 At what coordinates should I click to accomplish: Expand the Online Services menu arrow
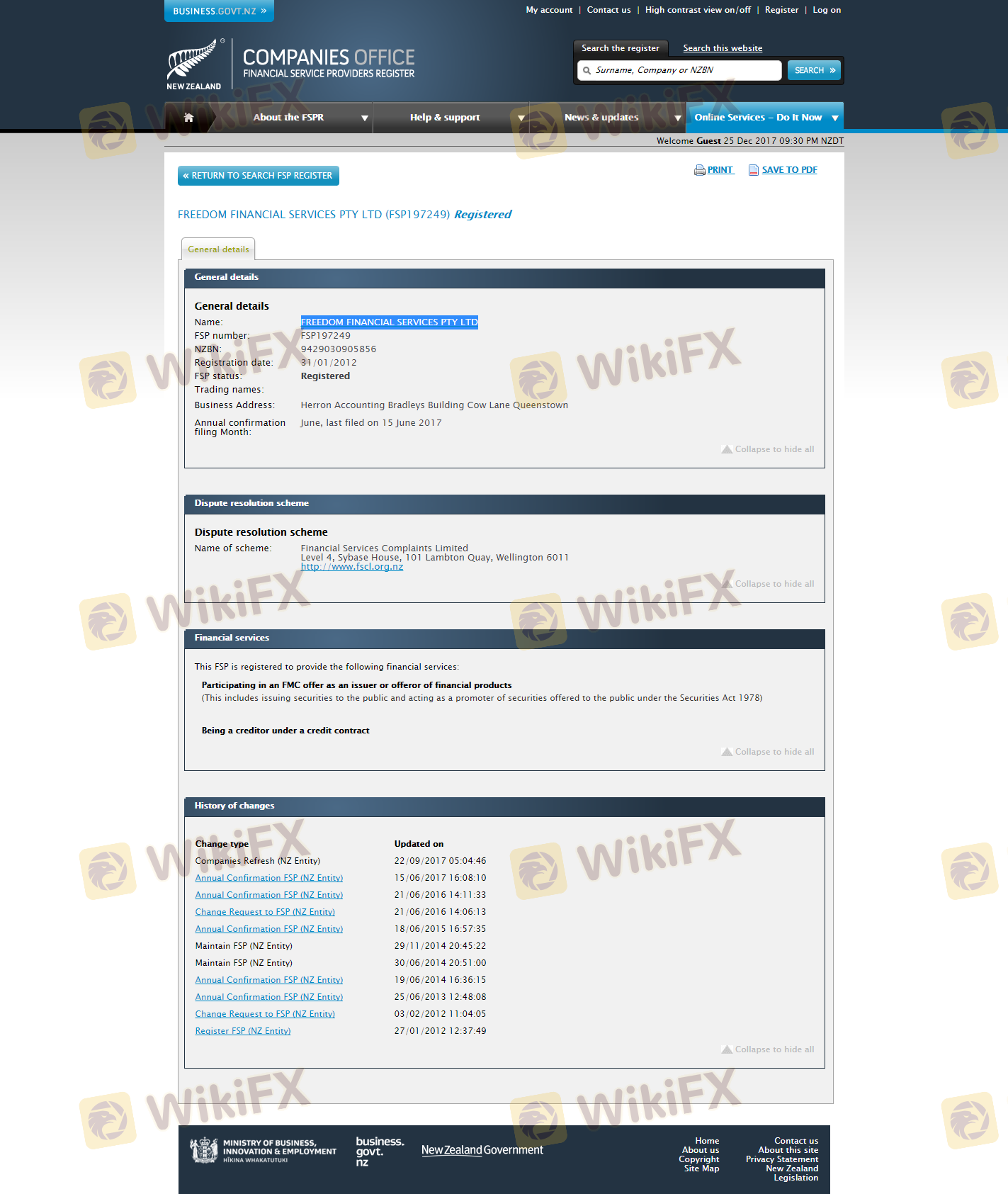[x=835, y=118]
